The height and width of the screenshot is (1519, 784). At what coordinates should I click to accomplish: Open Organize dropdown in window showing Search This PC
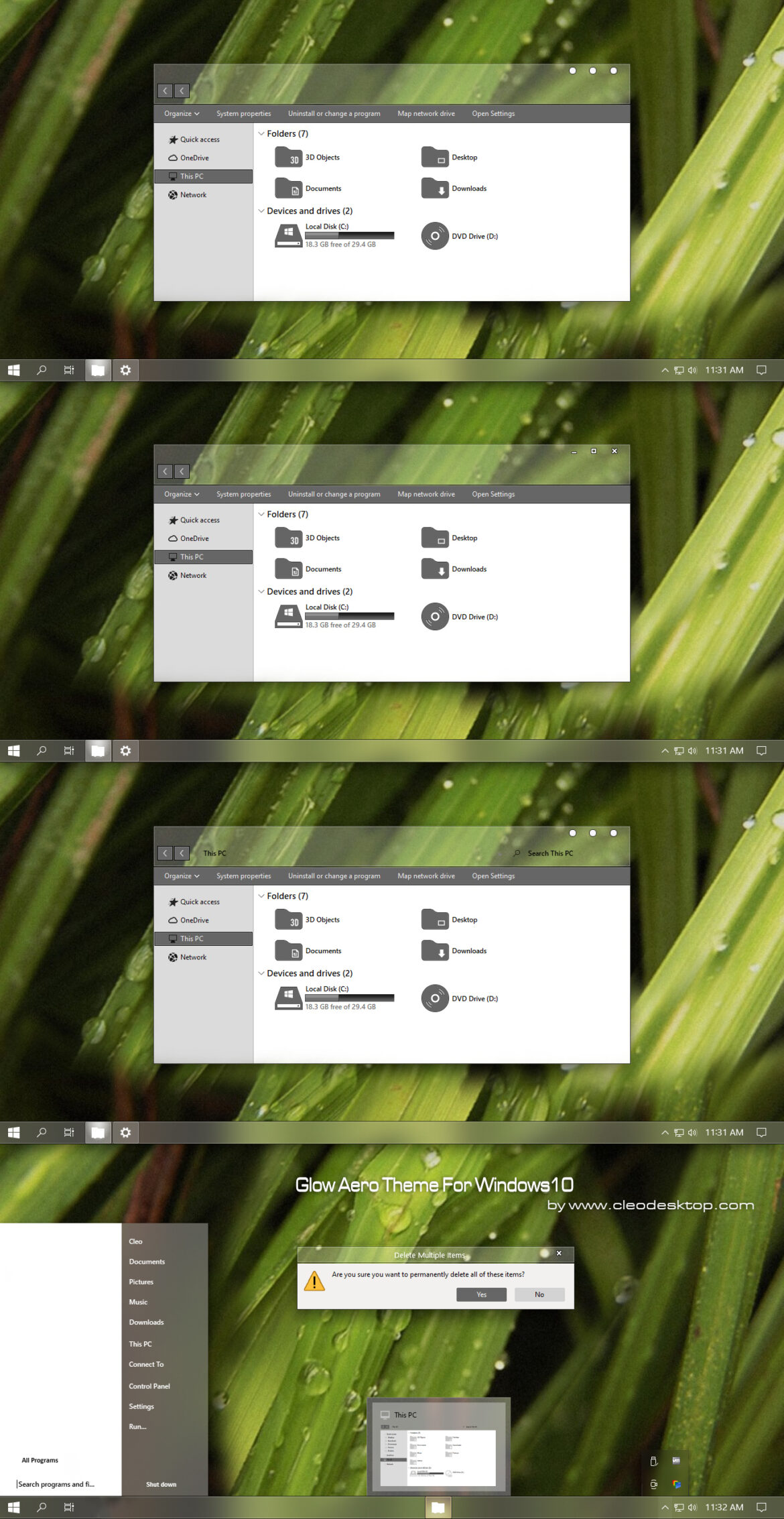click(182, 876)
